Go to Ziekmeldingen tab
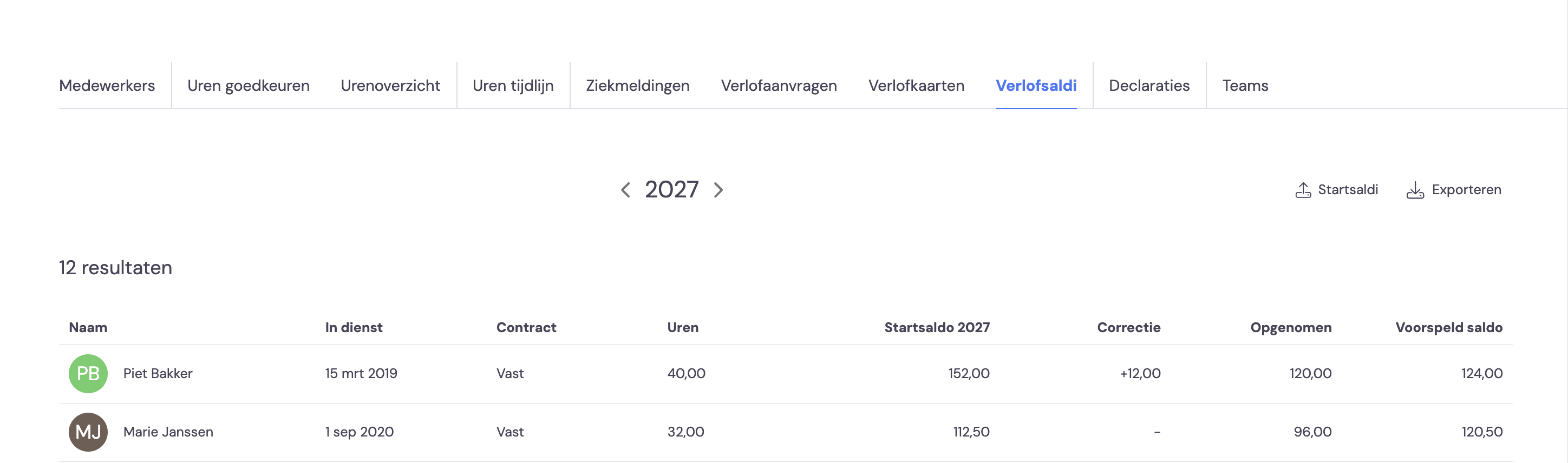 637,86
